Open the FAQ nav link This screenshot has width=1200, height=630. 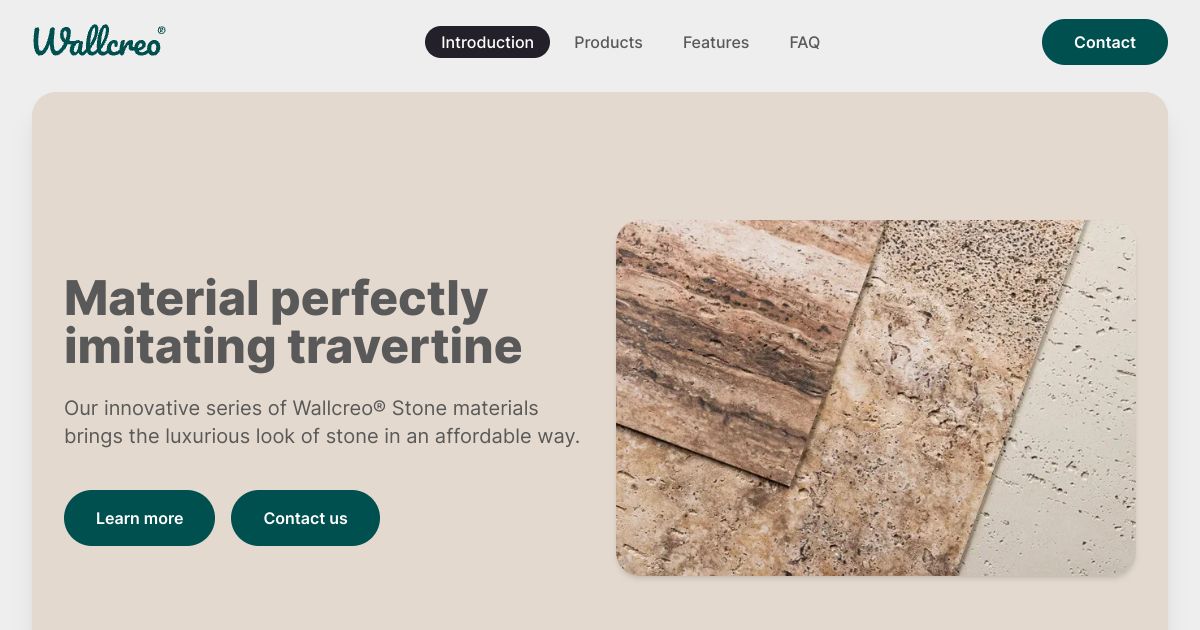pos(804,42)
